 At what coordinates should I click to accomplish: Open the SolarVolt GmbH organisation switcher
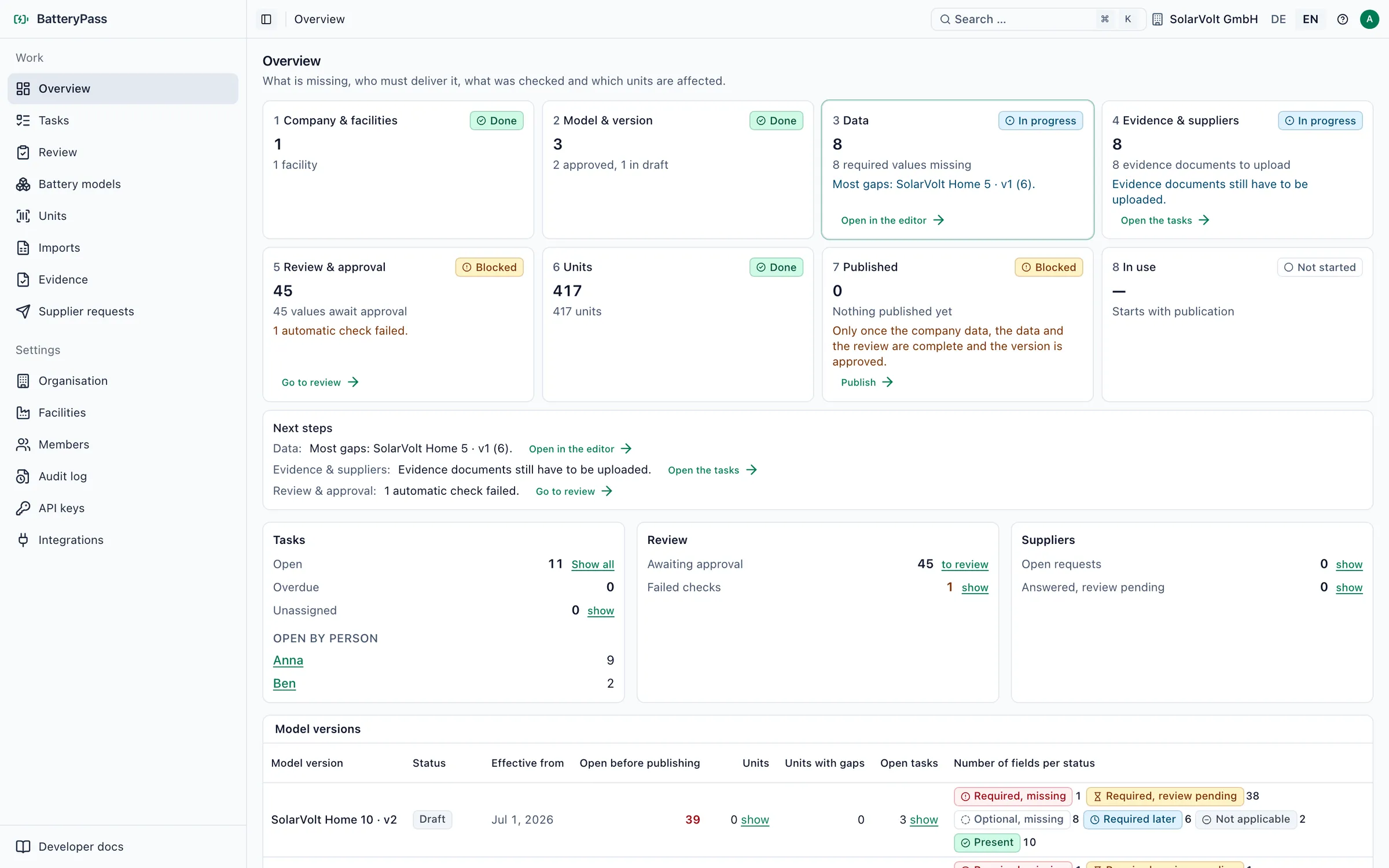[x=1205, y=19]
